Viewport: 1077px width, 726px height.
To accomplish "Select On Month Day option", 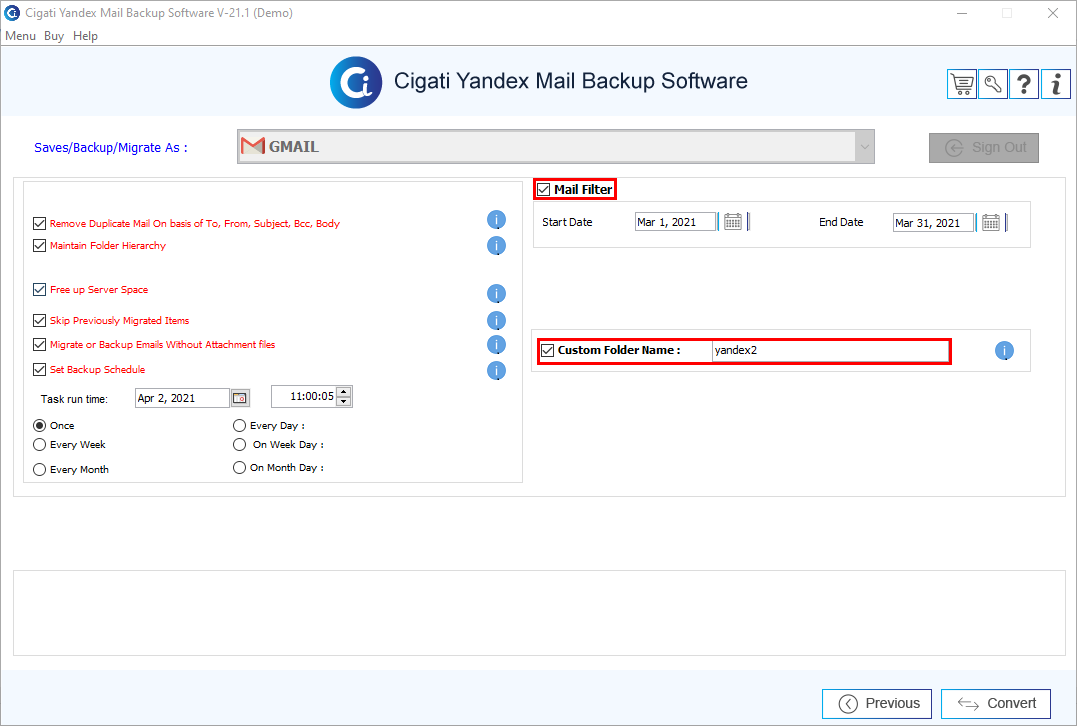I will click(239, 467).
